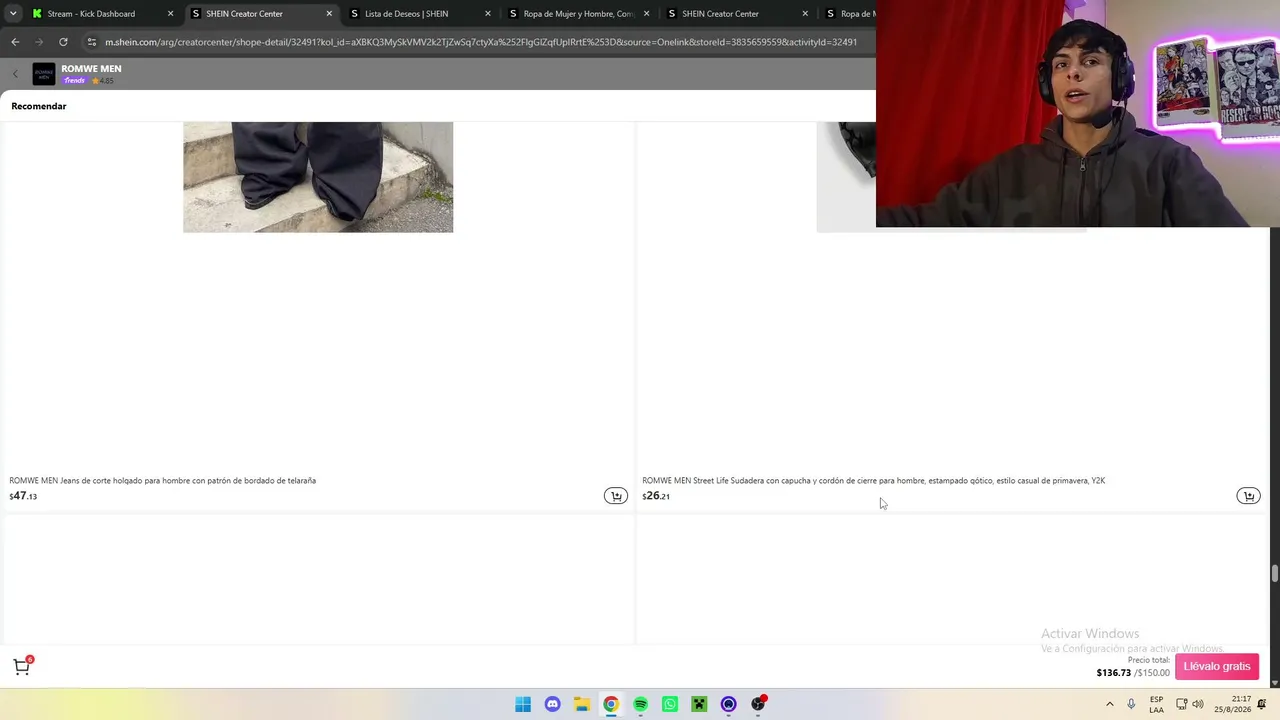The width and height of the screenshot is (1280, 720).
Task: Open Google Chrome in the taskbar
Action: [611, 704]
